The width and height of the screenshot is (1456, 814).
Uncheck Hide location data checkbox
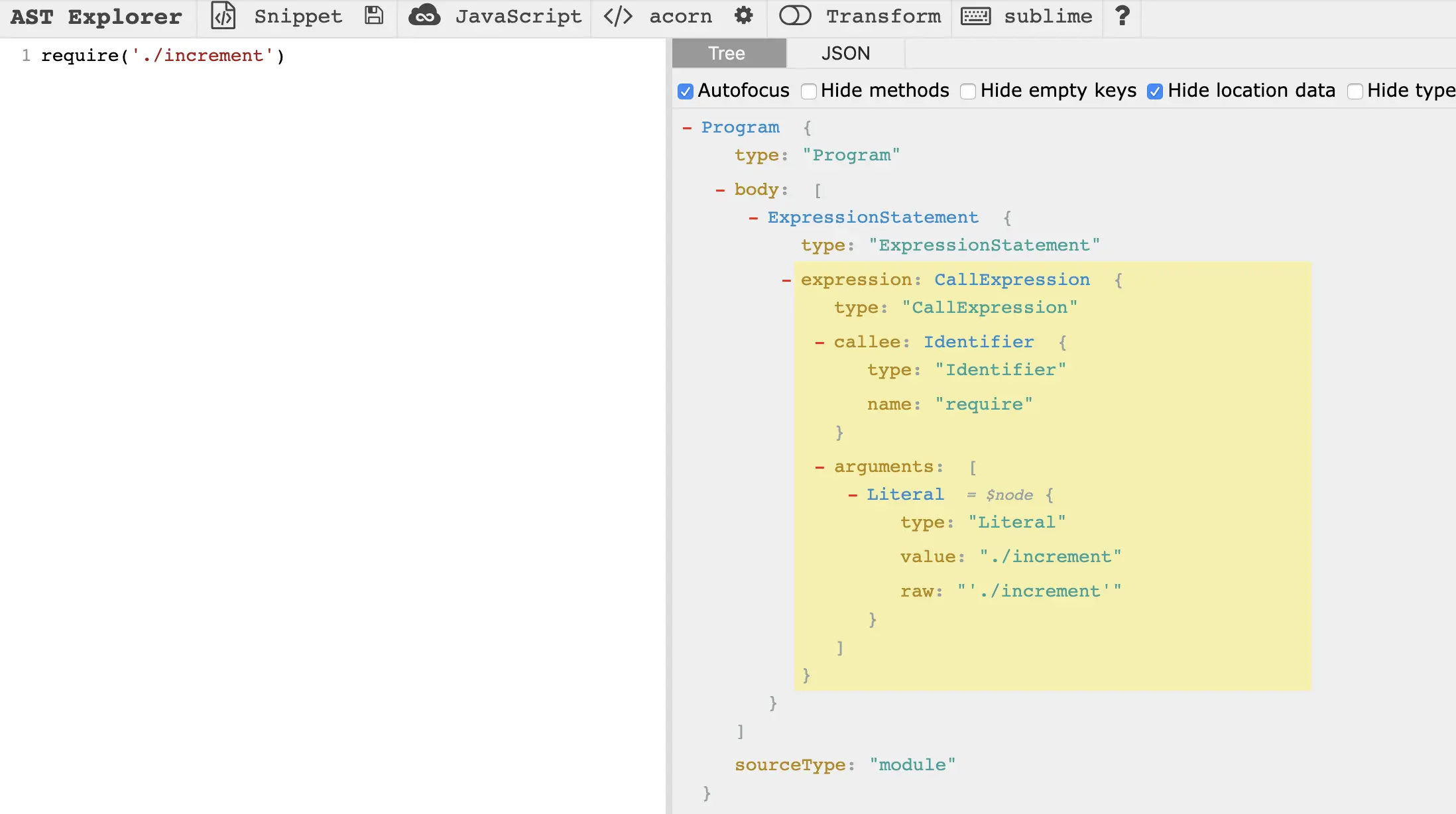[1155, 91]
